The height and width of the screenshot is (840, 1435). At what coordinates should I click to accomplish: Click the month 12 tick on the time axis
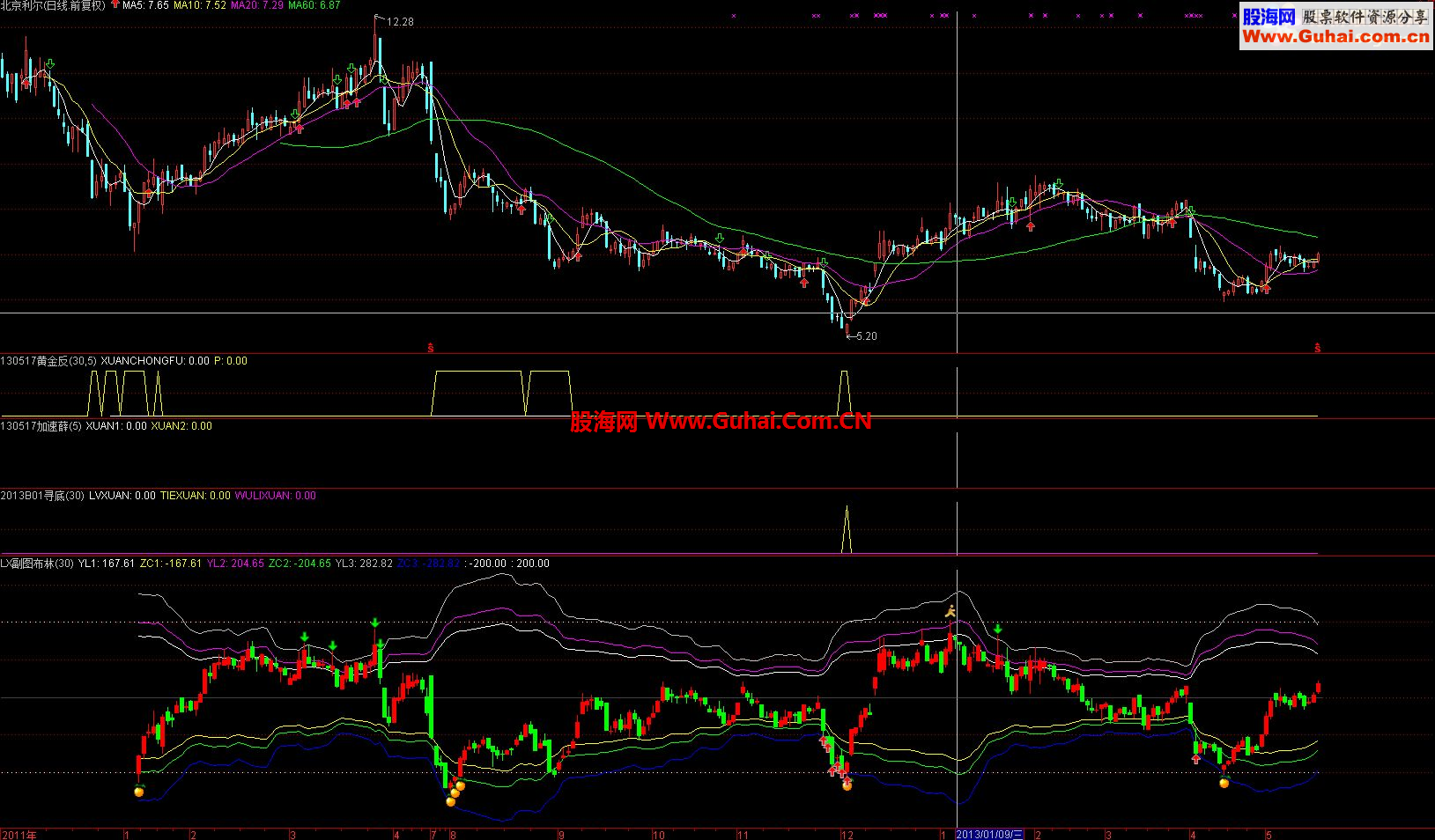tap(847, 835)
